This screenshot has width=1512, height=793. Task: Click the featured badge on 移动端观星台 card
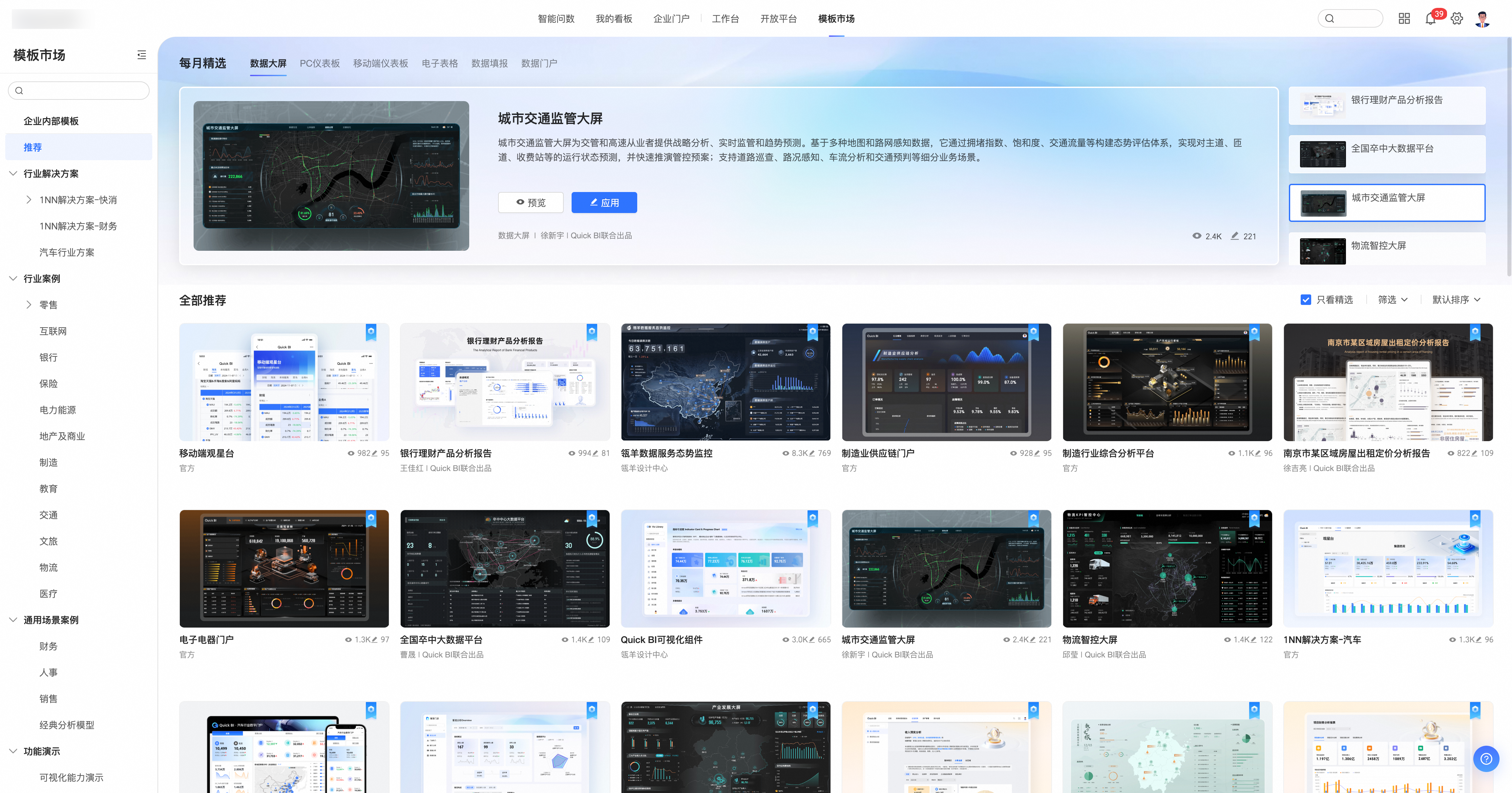coord(371,332)
